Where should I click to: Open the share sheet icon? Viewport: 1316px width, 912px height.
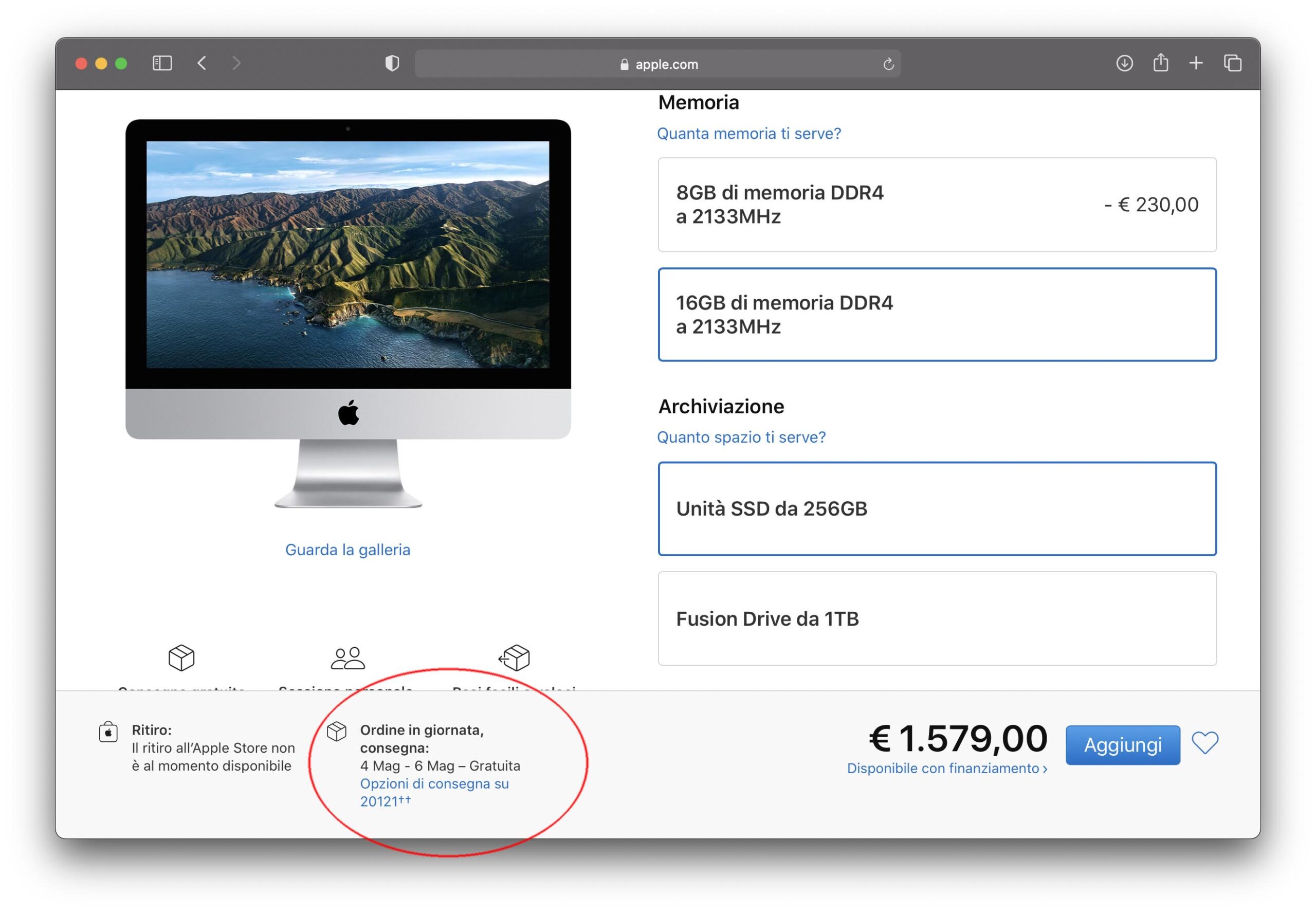coord(1160,63)
